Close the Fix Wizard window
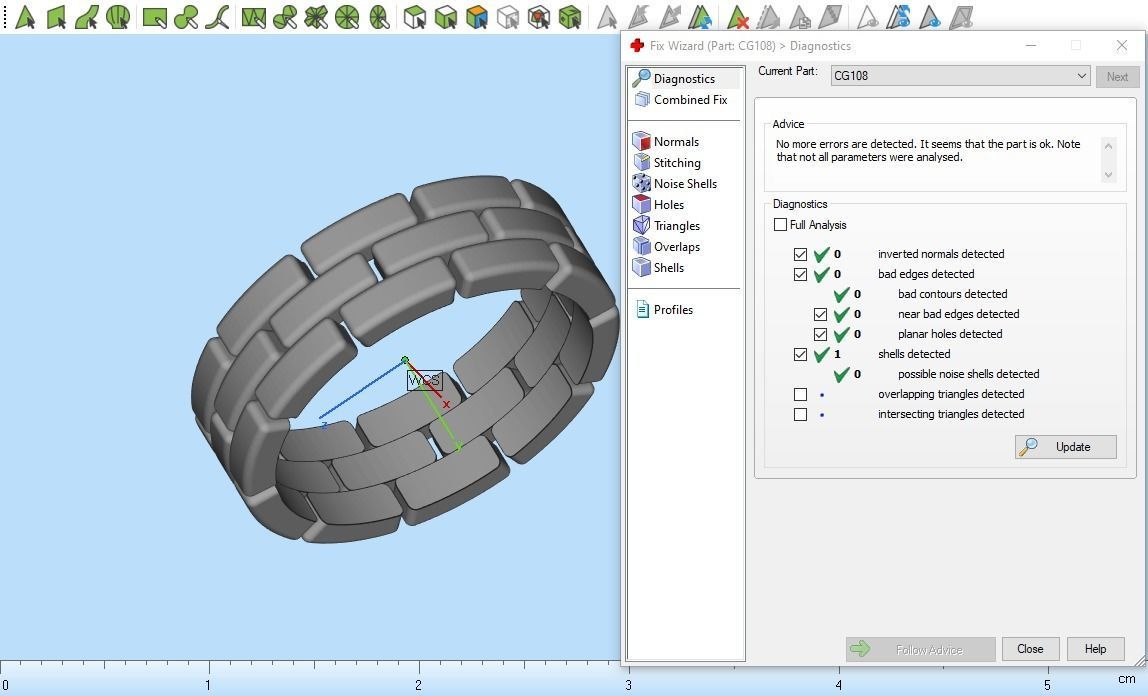This screenshot has width=1148, height=696. coord(1121,45)
